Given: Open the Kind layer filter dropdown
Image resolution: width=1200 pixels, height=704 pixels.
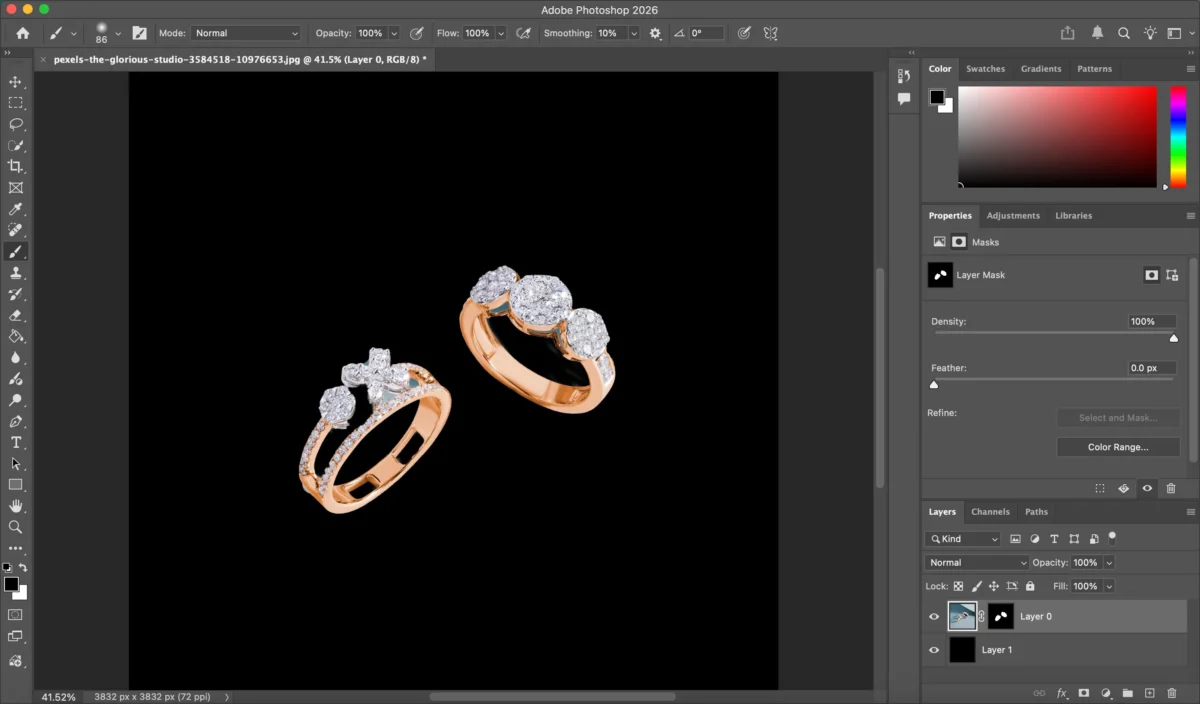Looking at the screenshot, I should tap(964, 539).
